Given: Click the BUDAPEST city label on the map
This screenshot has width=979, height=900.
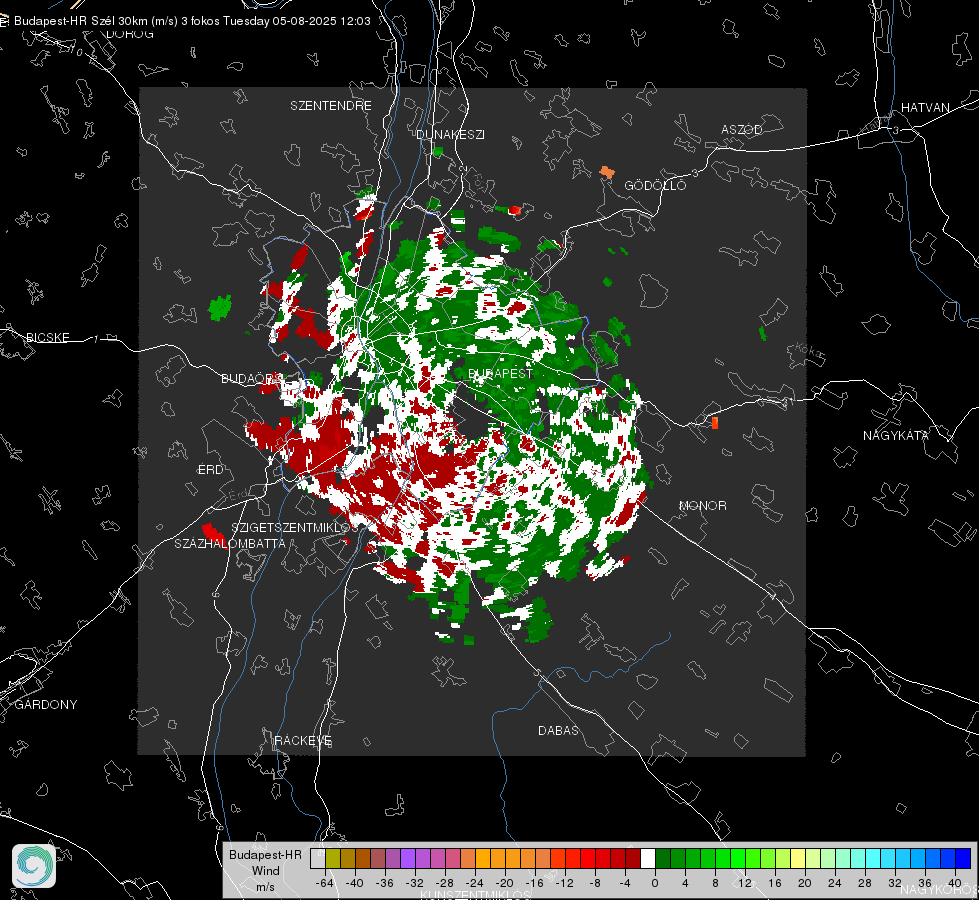Looking at the screenshot, I should [x=500, y=373].
